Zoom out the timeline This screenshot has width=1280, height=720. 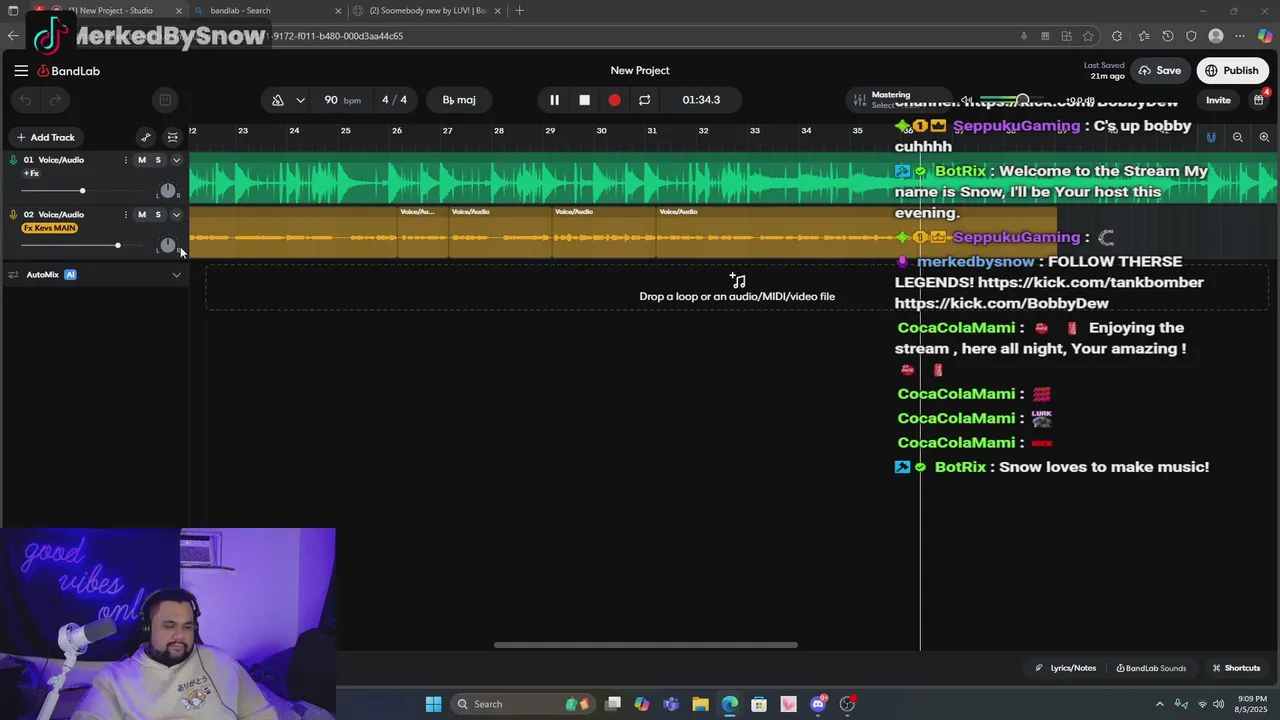[x=1238, y=137]
